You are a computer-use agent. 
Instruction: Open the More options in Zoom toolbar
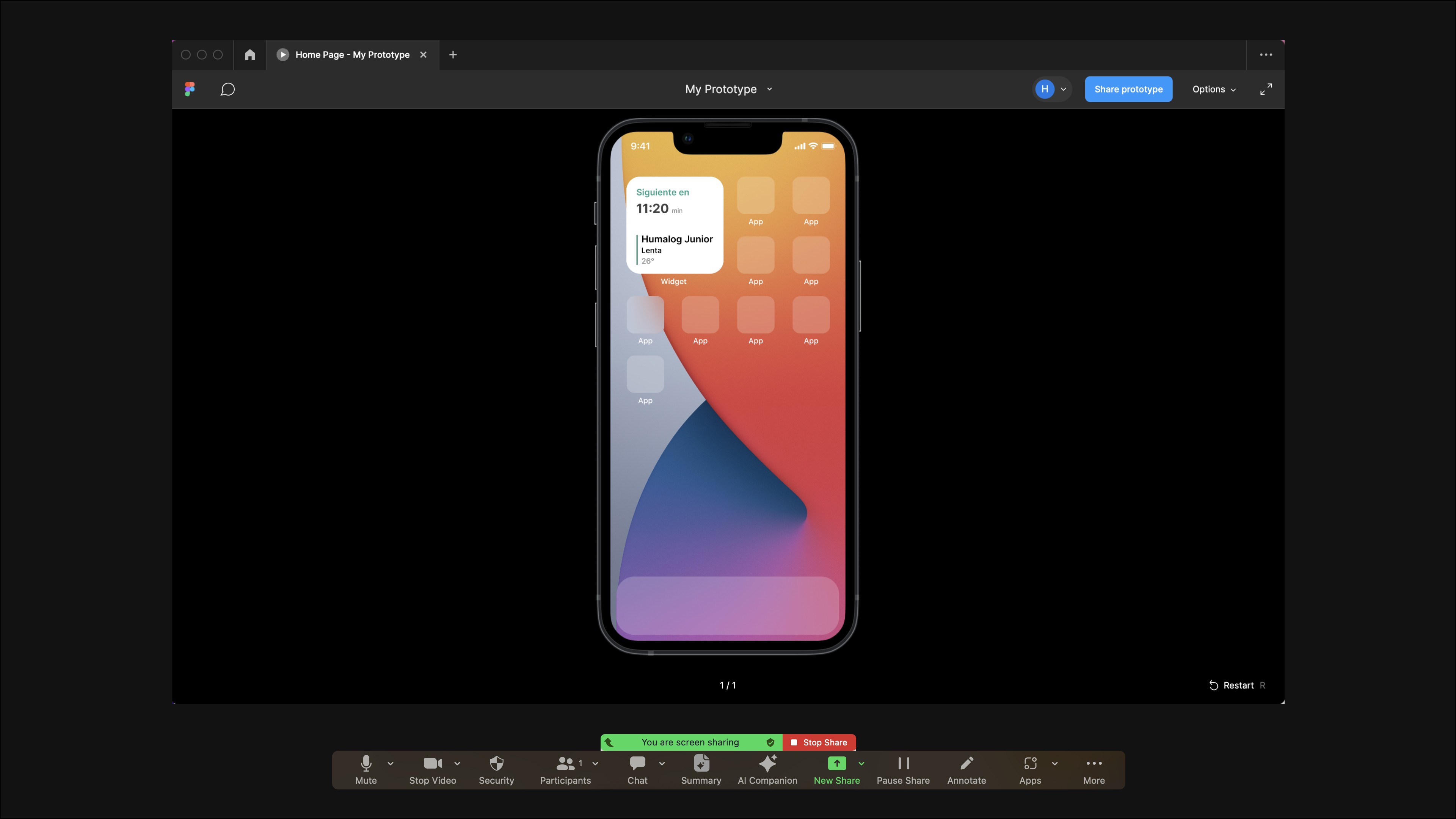point(1094,770)
